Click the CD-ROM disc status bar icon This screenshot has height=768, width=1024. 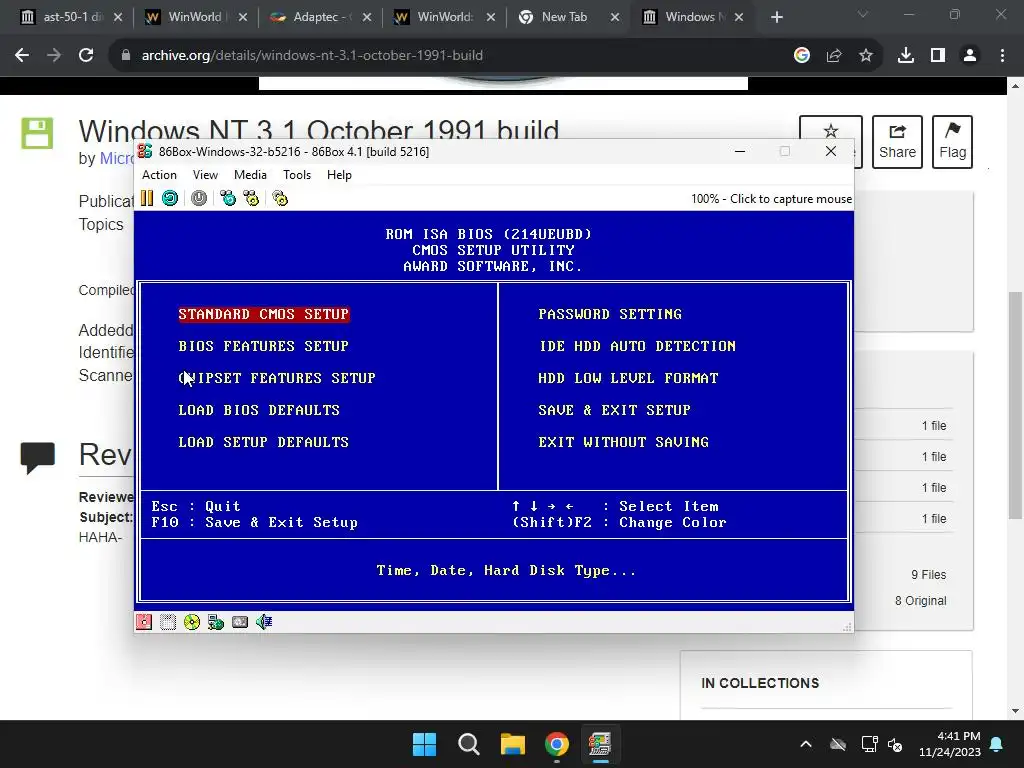192,622
